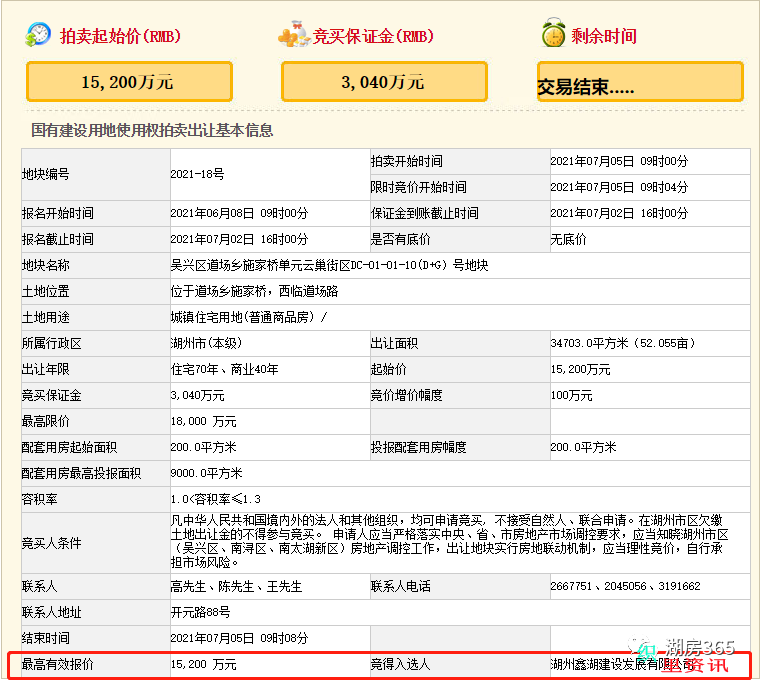This screenshot has width=760, height=681.
Task: Click the 交易结束 status box
Action: click(640, 81)
